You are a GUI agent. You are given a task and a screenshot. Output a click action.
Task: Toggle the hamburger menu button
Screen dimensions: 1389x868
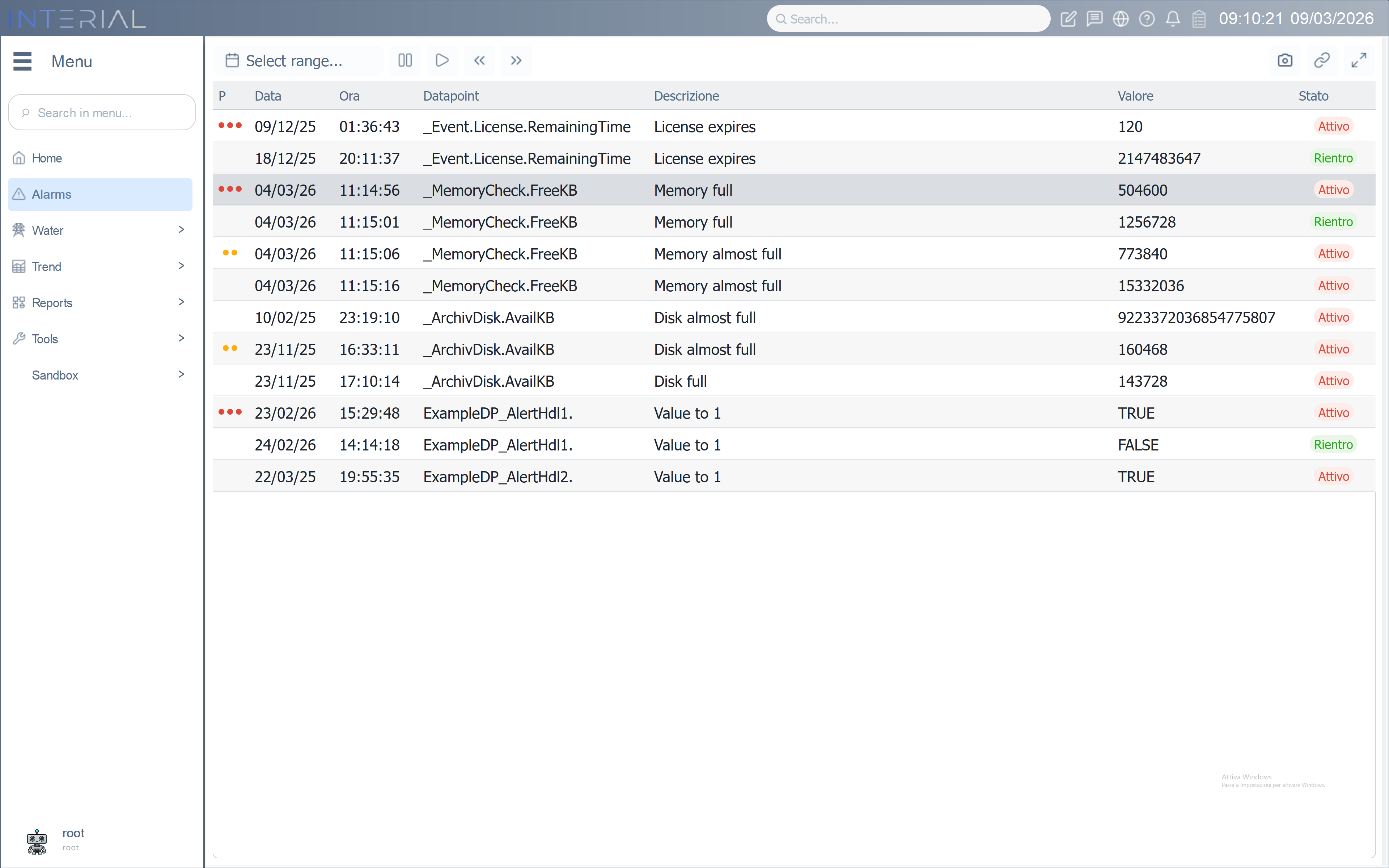pyautogui.click(x=22, y=61)
